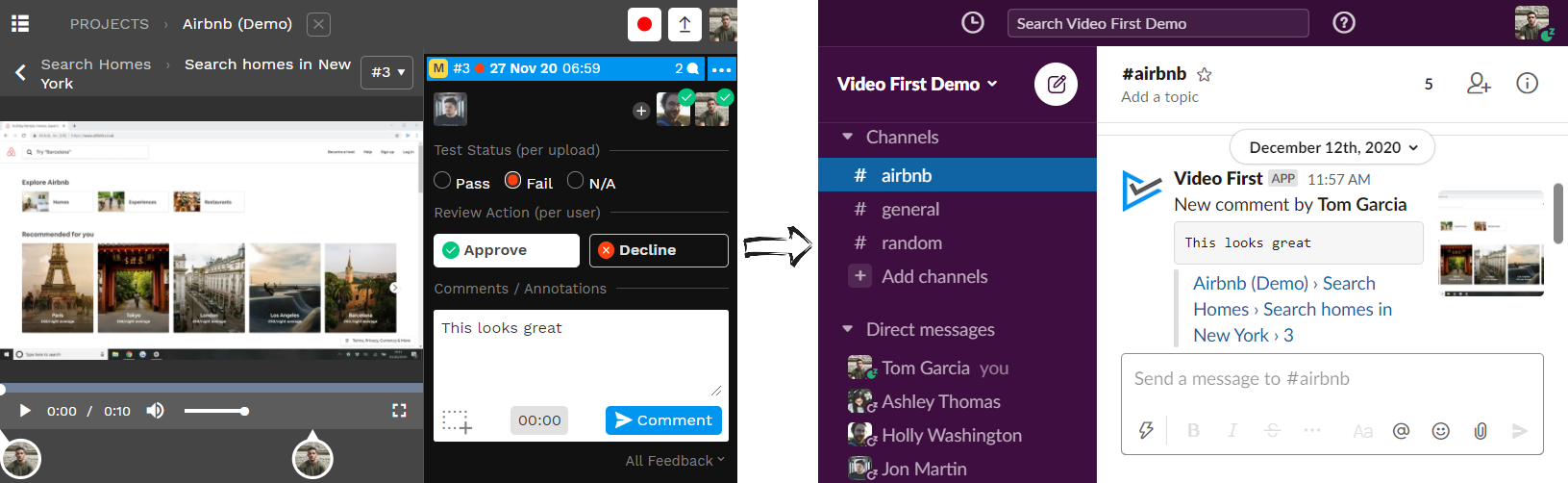Attach a file with paperclip icon
Viewport: 1568px width, 483px height.
1481,431
